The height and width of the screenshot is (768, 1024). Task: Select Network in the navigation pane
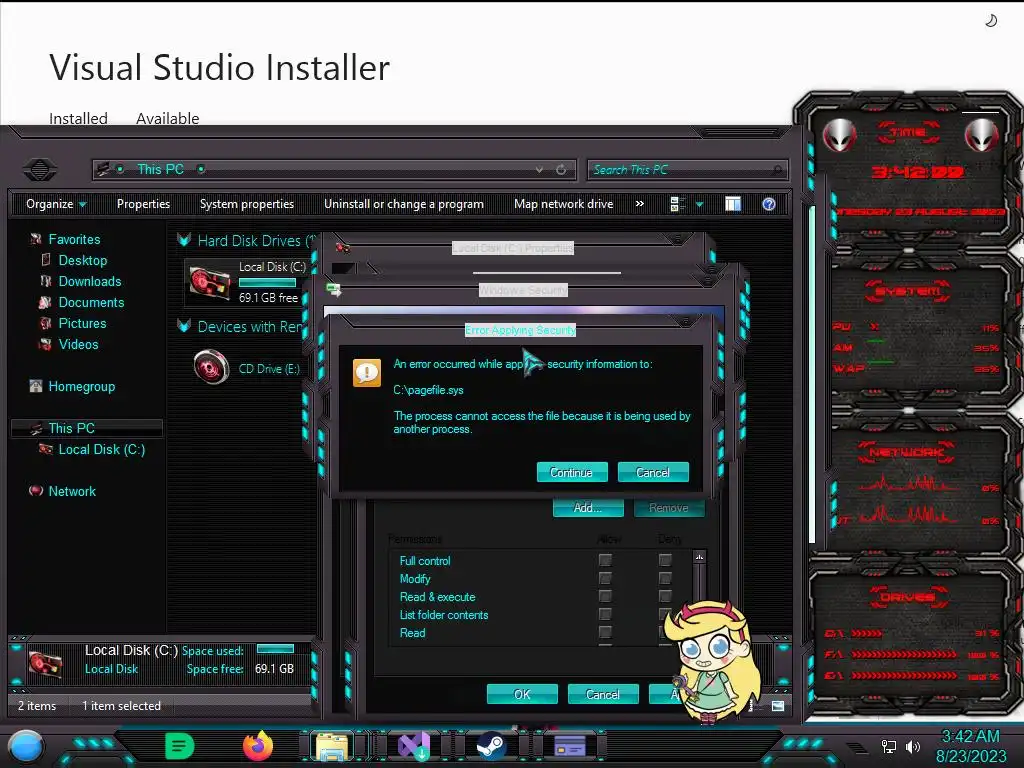(72, 490)
